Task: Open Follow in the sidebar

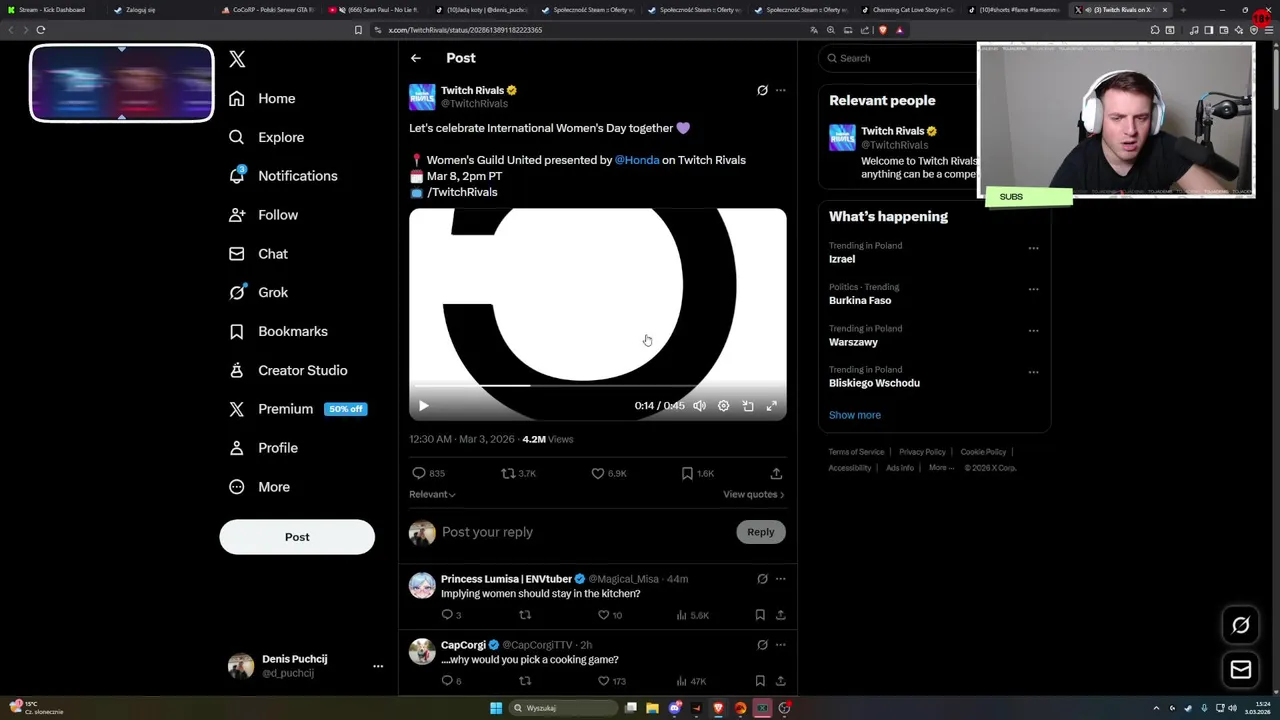Action: pyautogui.click(x=263, y=215)
